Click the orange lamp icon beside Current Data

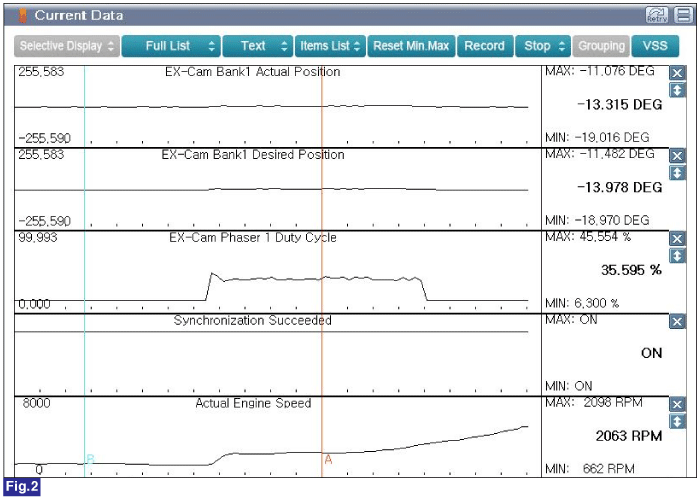(22, 16)
